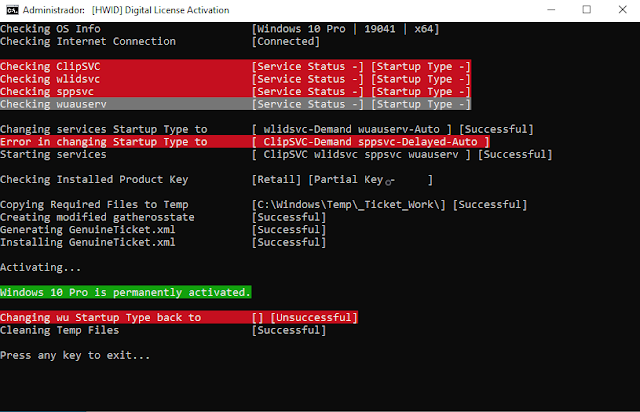Close the HWID Digital License Activation window
Screen dimensions: 640x412
click(x=622, y=10)
